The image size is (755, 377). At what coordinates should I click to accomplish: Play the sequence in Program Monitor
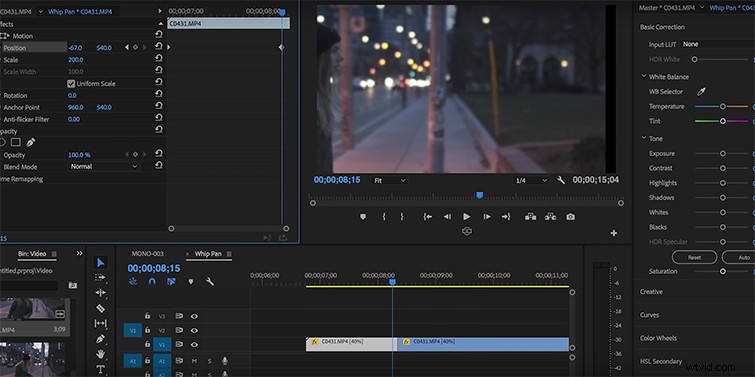pyautogui.click(x=467, y=217)
